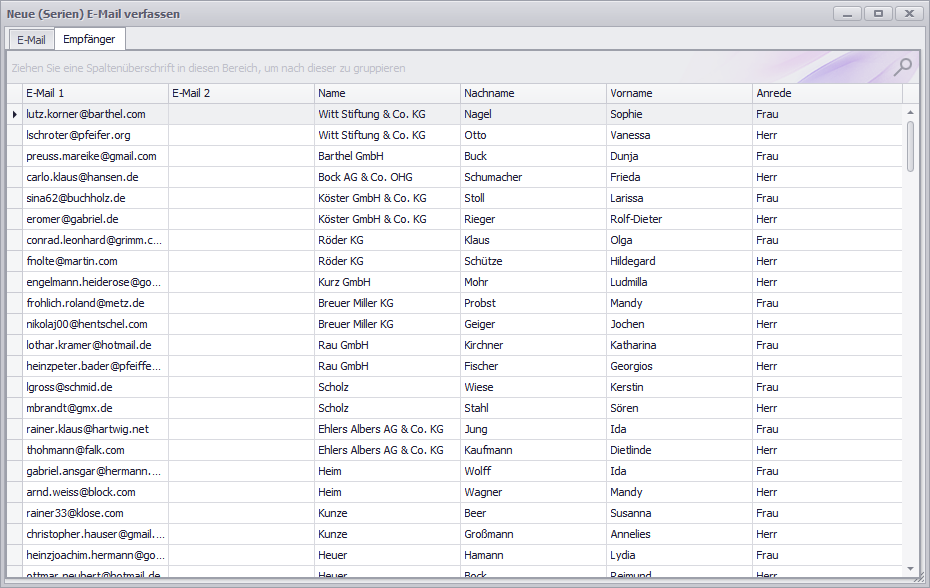This screenshot has width=930, height=588.
Task: Click the Vorname column header
Action: 679,93
